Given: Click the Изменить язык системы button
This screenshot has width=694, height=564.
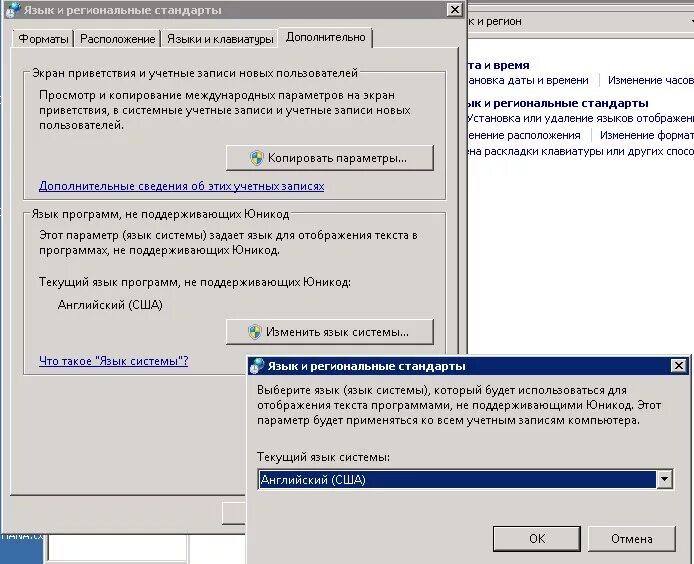Looking at the screenshot, I should (x=330, y=332).
